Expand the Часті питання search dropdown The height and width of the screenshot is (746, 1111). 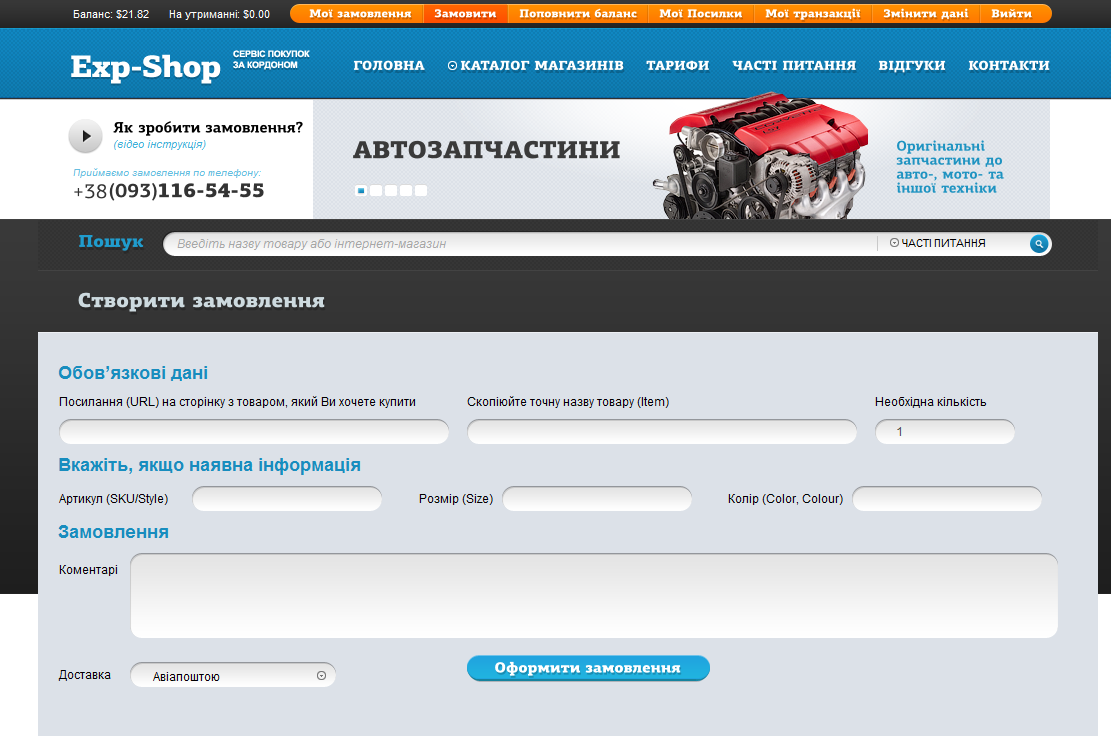(937, 243)
